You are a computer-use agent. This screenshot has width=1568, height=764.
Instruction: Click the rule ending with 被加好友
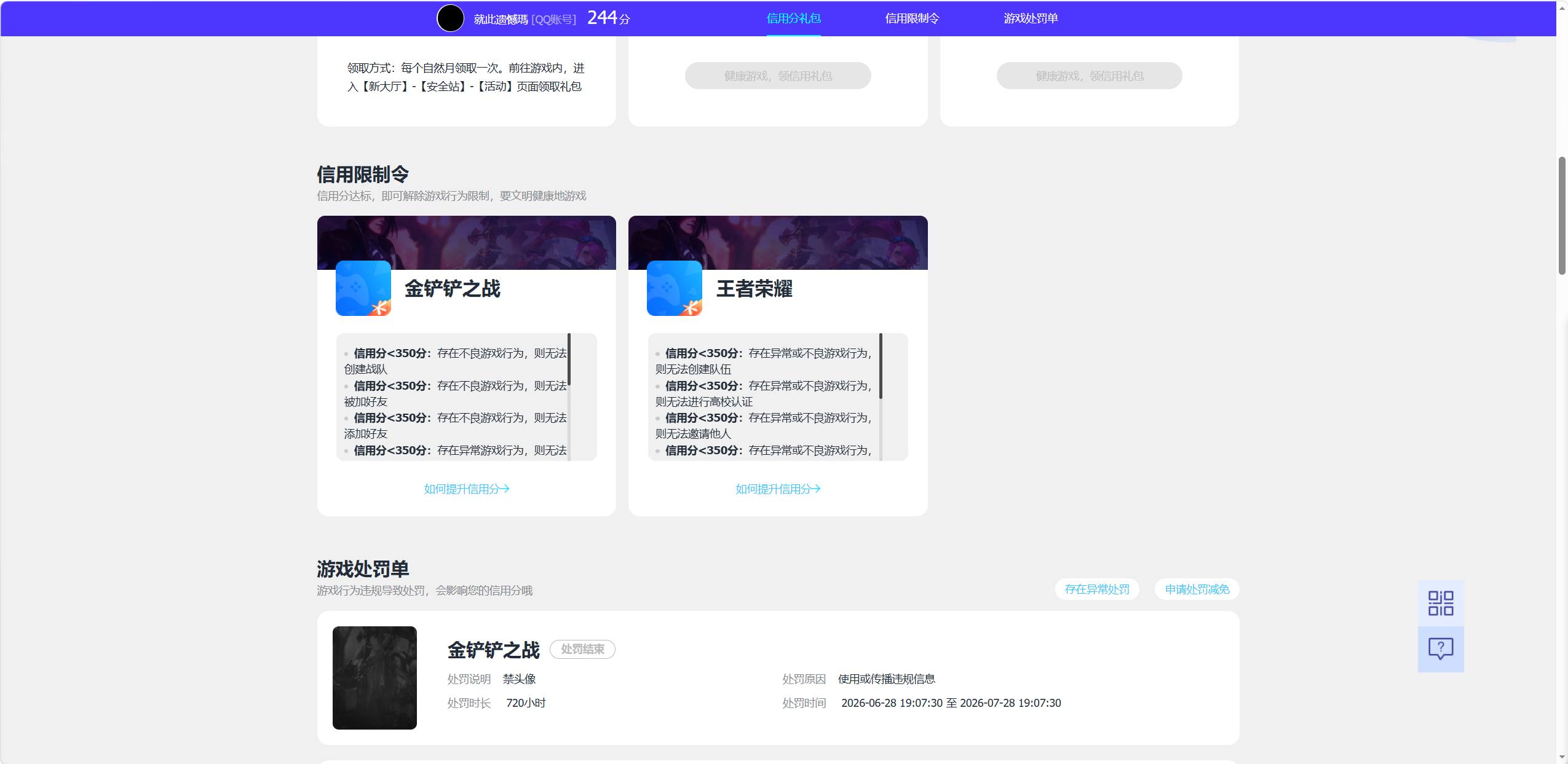pos(455,393)
